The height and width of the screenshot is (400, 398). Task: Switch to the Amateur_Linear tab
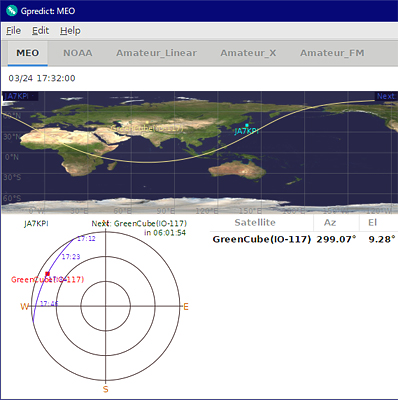(156, 53)
